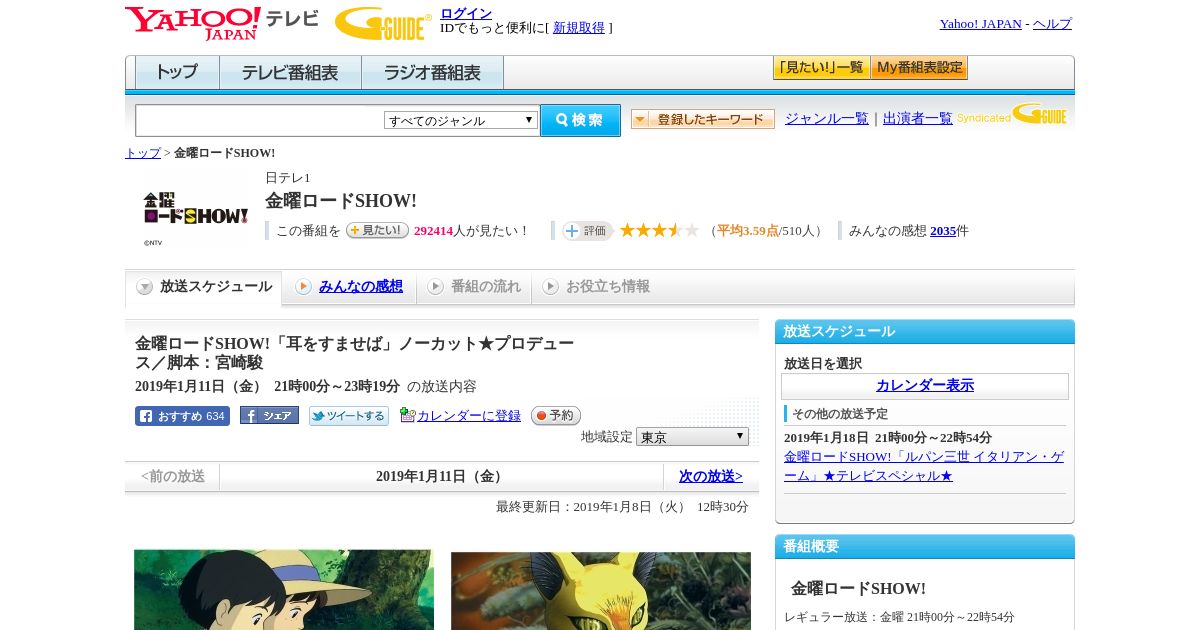The height and width of the screenshot is (630, 1200).
Task: Focus the program search text field
Action: pyautogui.click(x=260, y=120)
